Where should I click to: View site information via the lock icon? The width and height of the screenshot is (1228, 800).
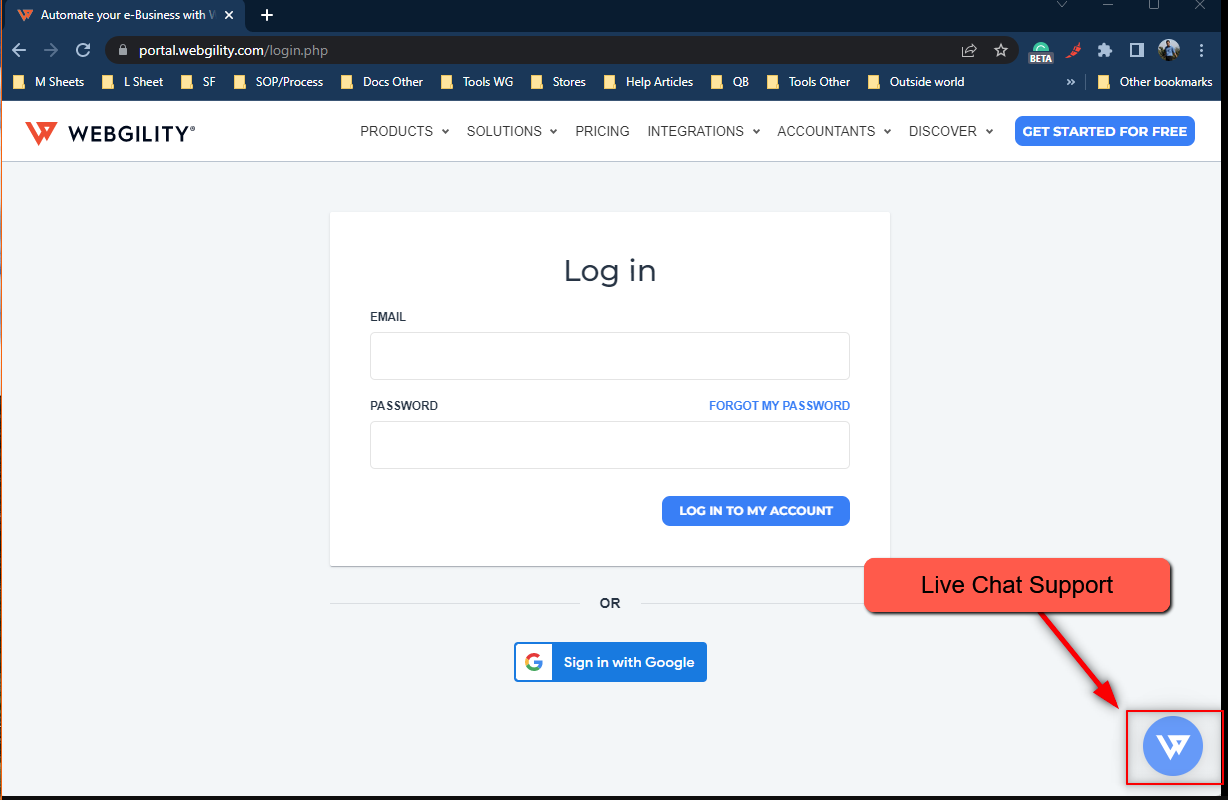pyautogui.click(x=124, y=50)
